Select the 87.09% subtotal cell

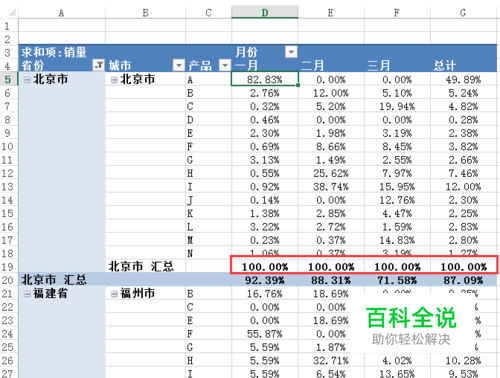point(463,280)
